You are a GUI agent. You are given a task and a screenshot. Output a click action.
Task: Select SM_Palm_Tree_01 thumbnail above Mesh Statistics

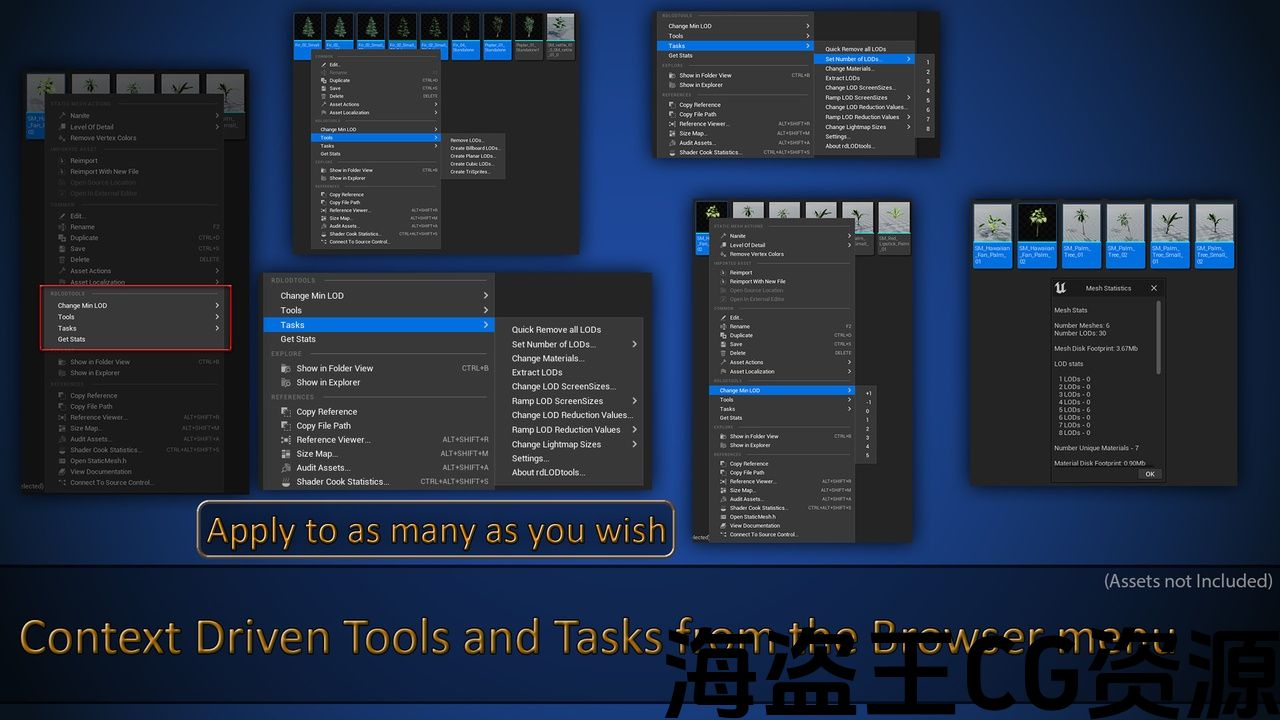point(1081,234)
